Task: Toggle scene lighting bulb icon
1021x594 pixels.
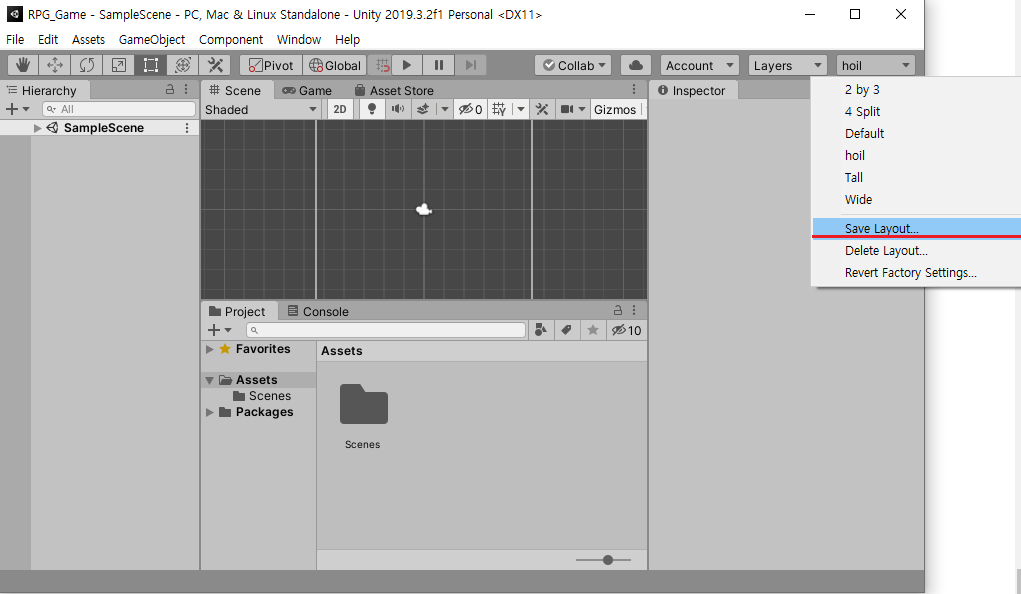Action: point(372,109)
